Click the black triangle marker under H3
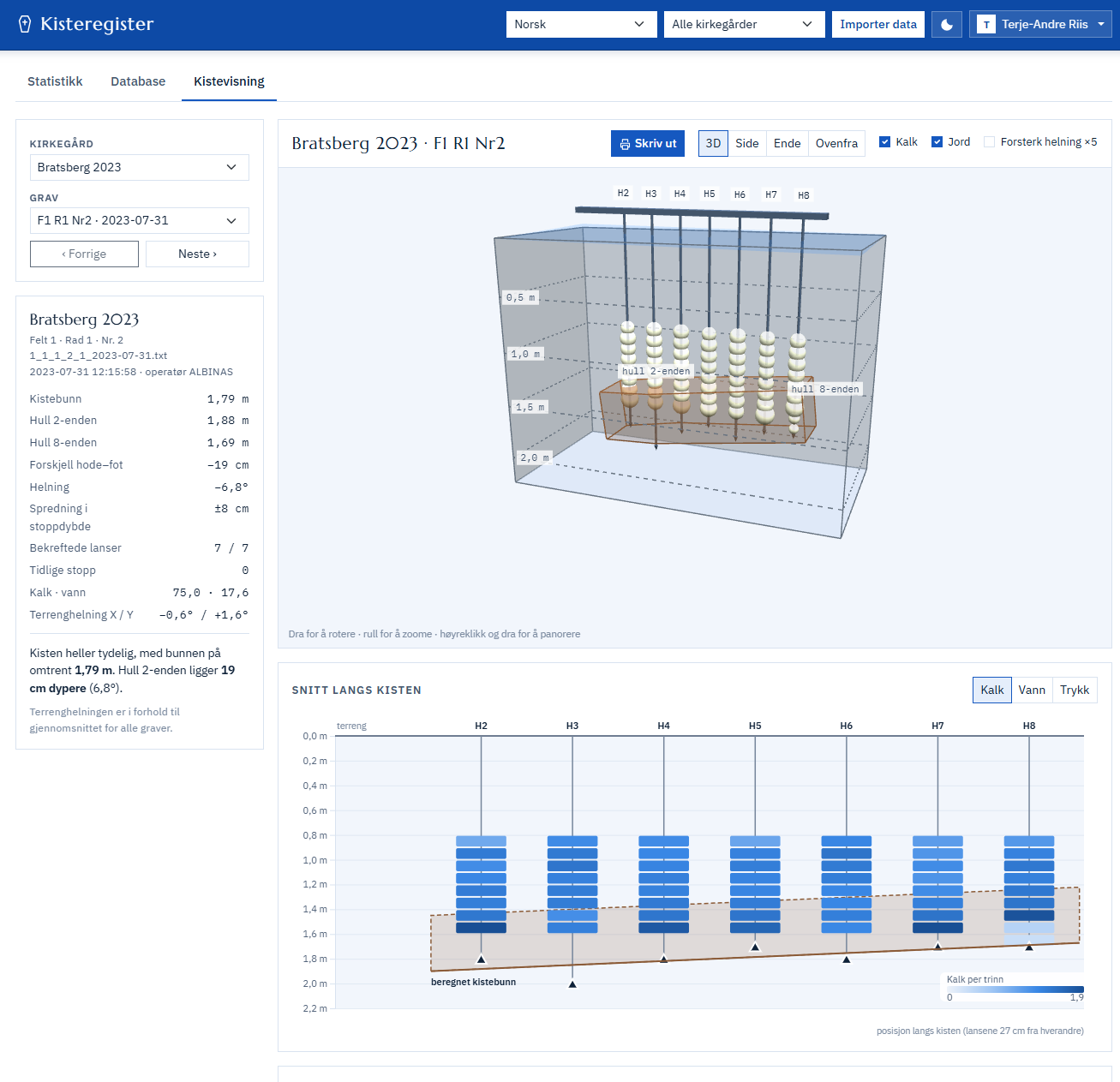The width and height of the screenshot is (1120, 1082). [x=572, y=984]
